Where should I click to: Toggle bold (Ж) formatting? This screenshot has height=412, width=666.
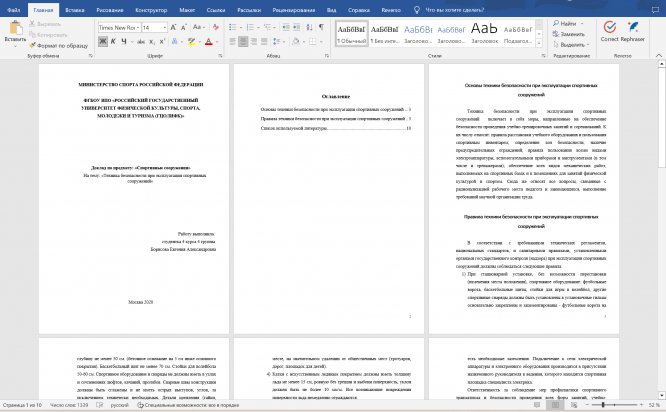coord(103,42)
